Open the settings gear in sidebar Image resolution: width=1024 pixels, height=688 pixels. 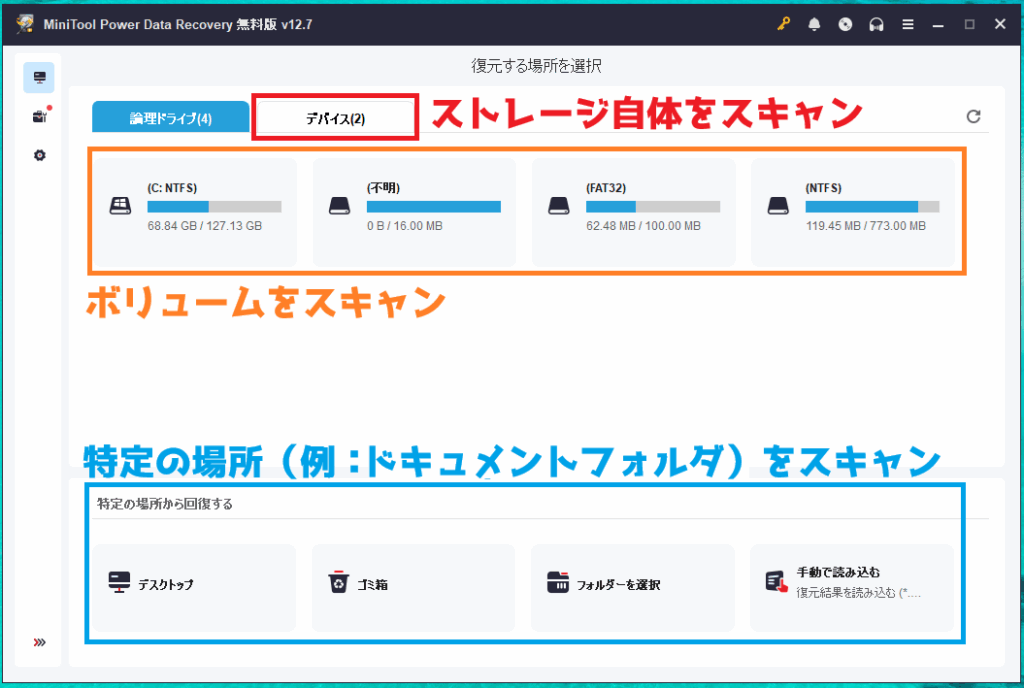[x=40, y=155]
